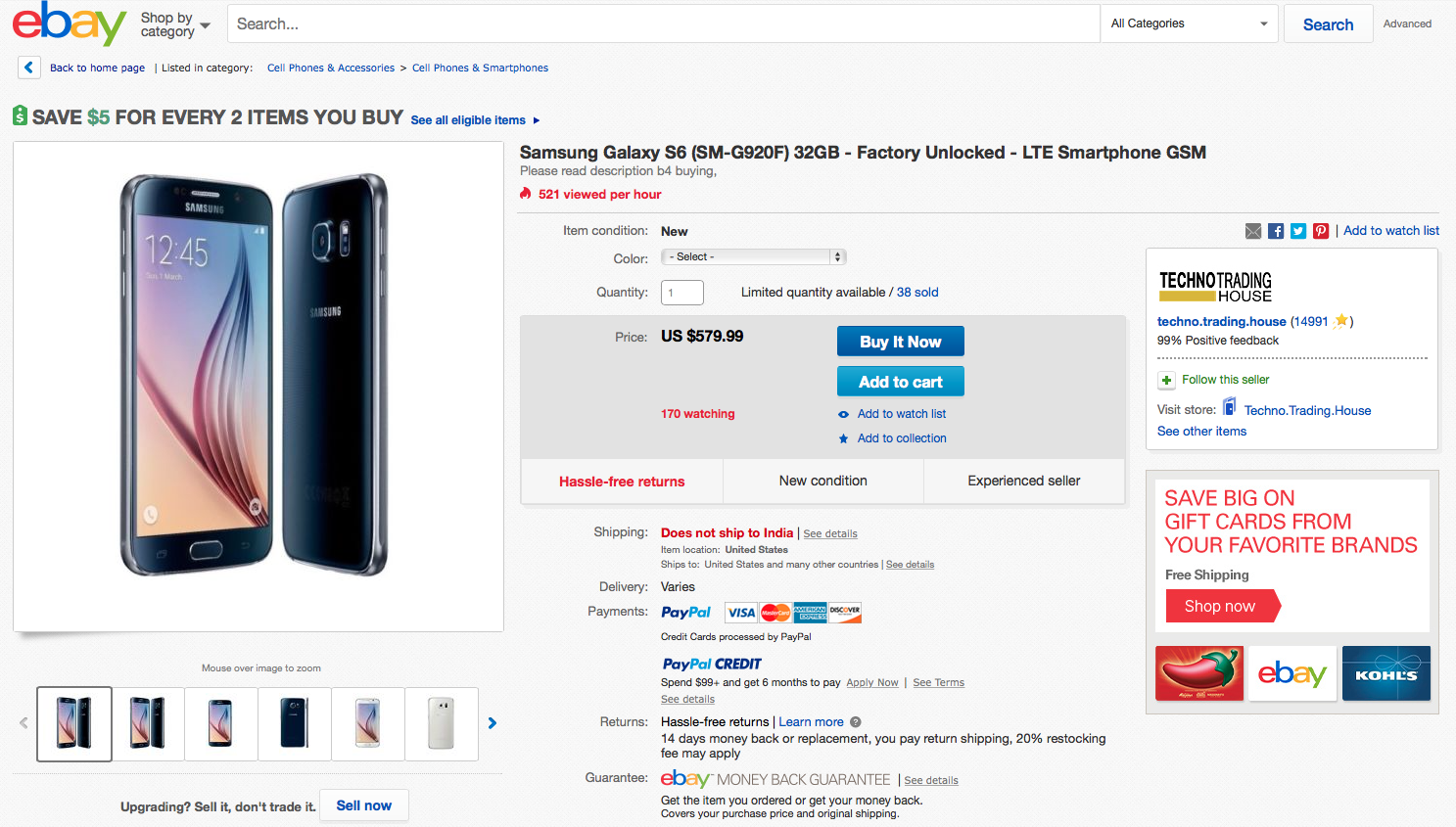The image size is (1456, 827).
Task: Open the Cell Phones & Smartphones breadcrumb link
Action: point(480,68)
